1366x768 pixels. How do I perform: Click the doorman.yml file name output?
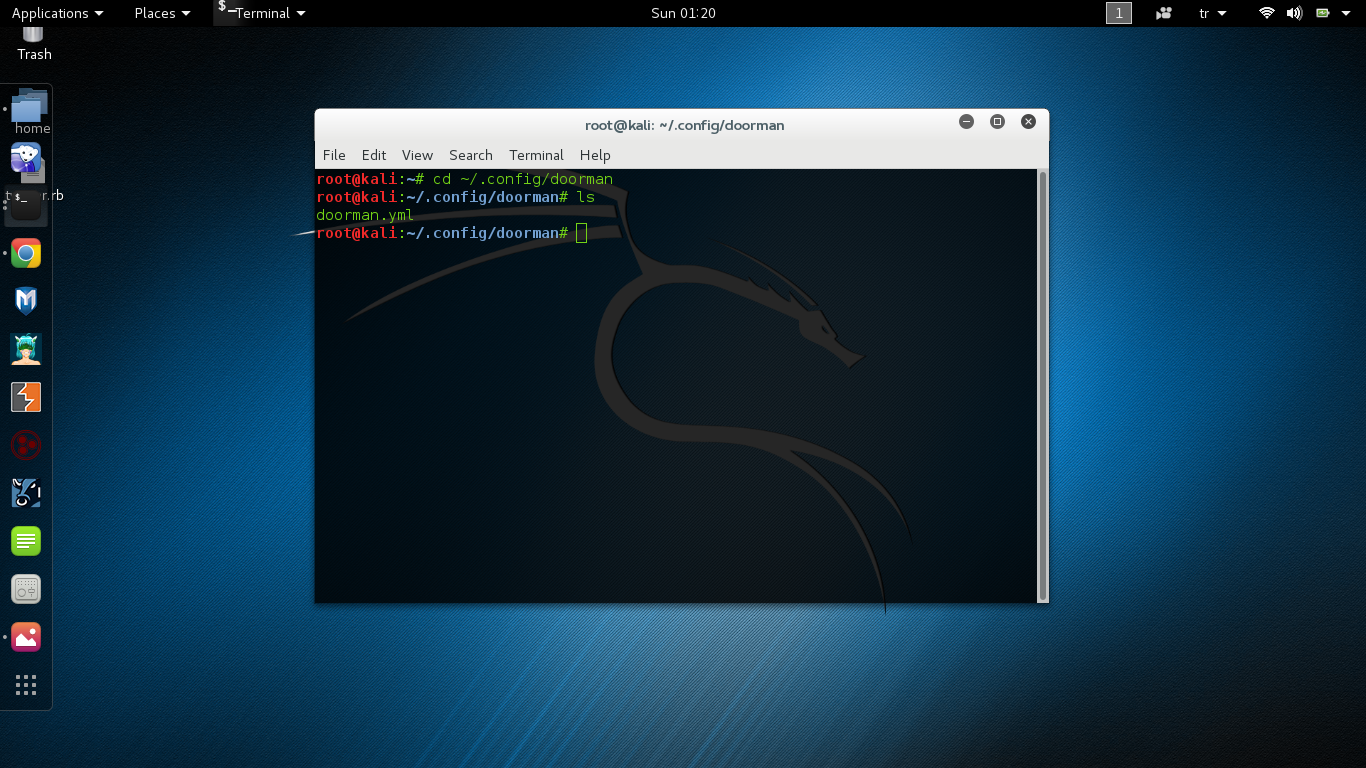coord(365,215)
